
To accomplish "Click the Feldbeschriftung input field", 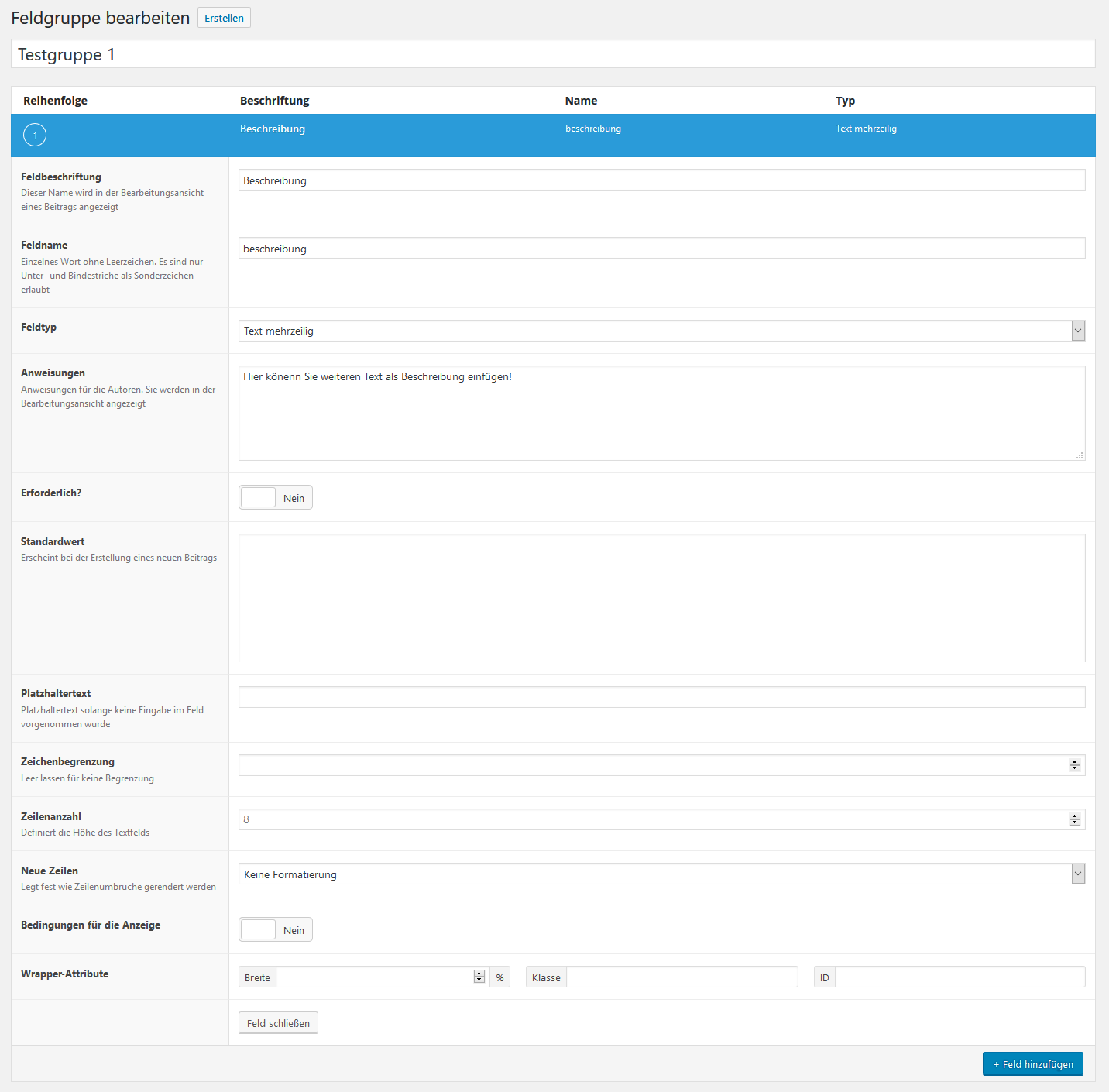I will tap(661, 180).
